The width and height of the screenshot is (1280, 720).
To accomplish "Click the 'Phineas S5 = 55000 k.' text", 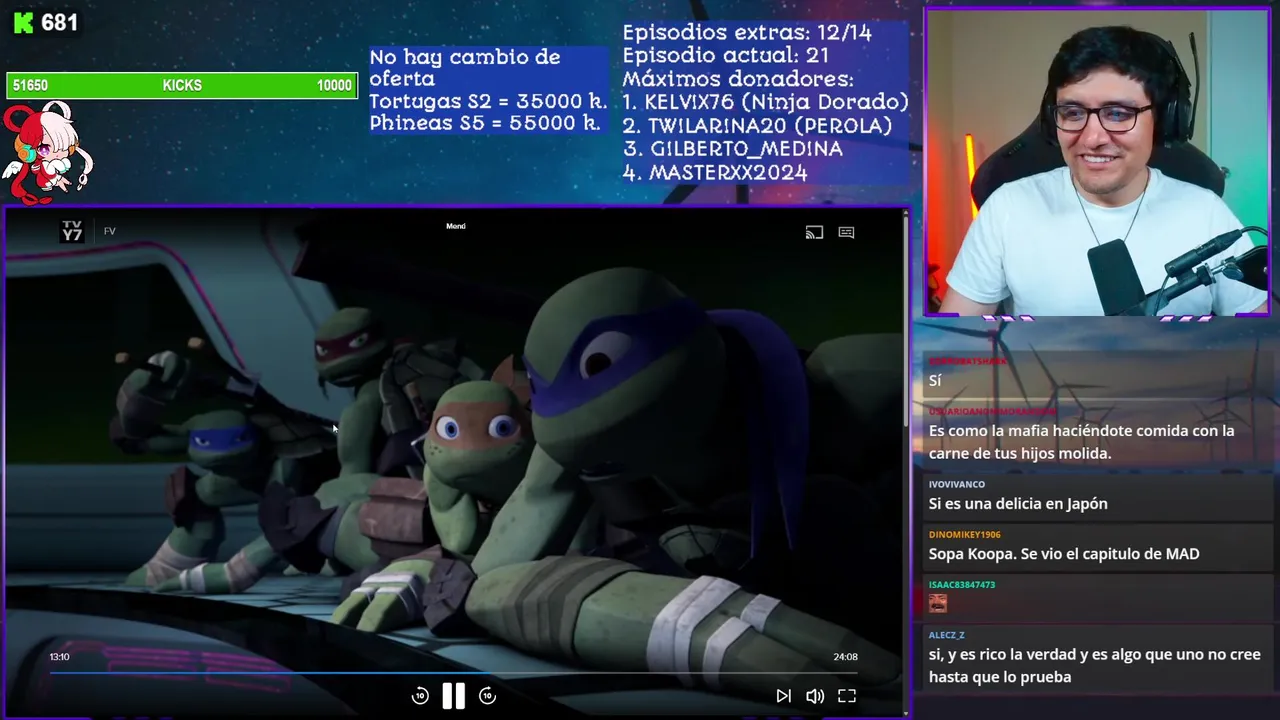I will (485, 123).
